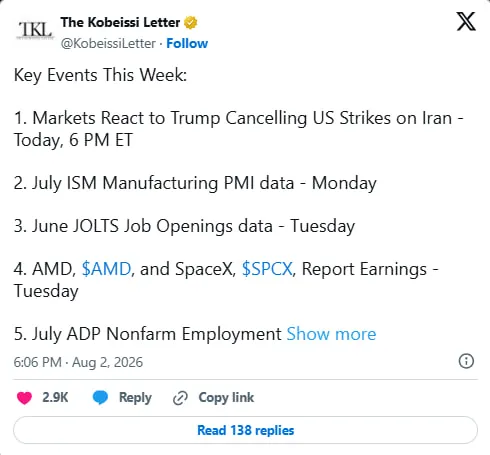The width and height of the screenshot is (490, 455).
Task: Click the 2.9K likes count
Action: pyautogui.click(x=55, y=397)
